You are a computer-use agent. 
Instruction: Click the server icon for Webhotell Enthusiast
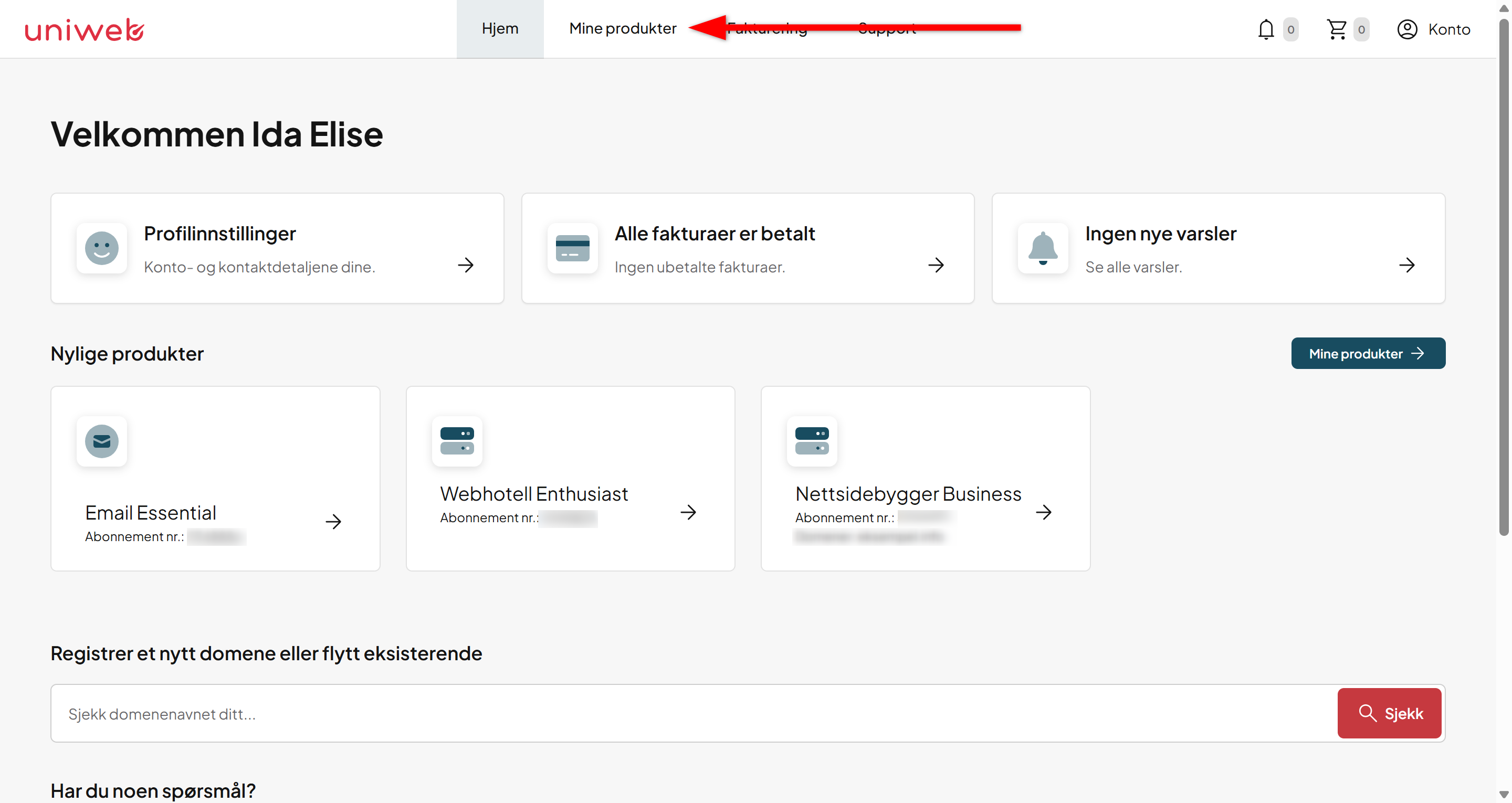pyautogui.click(x=457, y=441)
